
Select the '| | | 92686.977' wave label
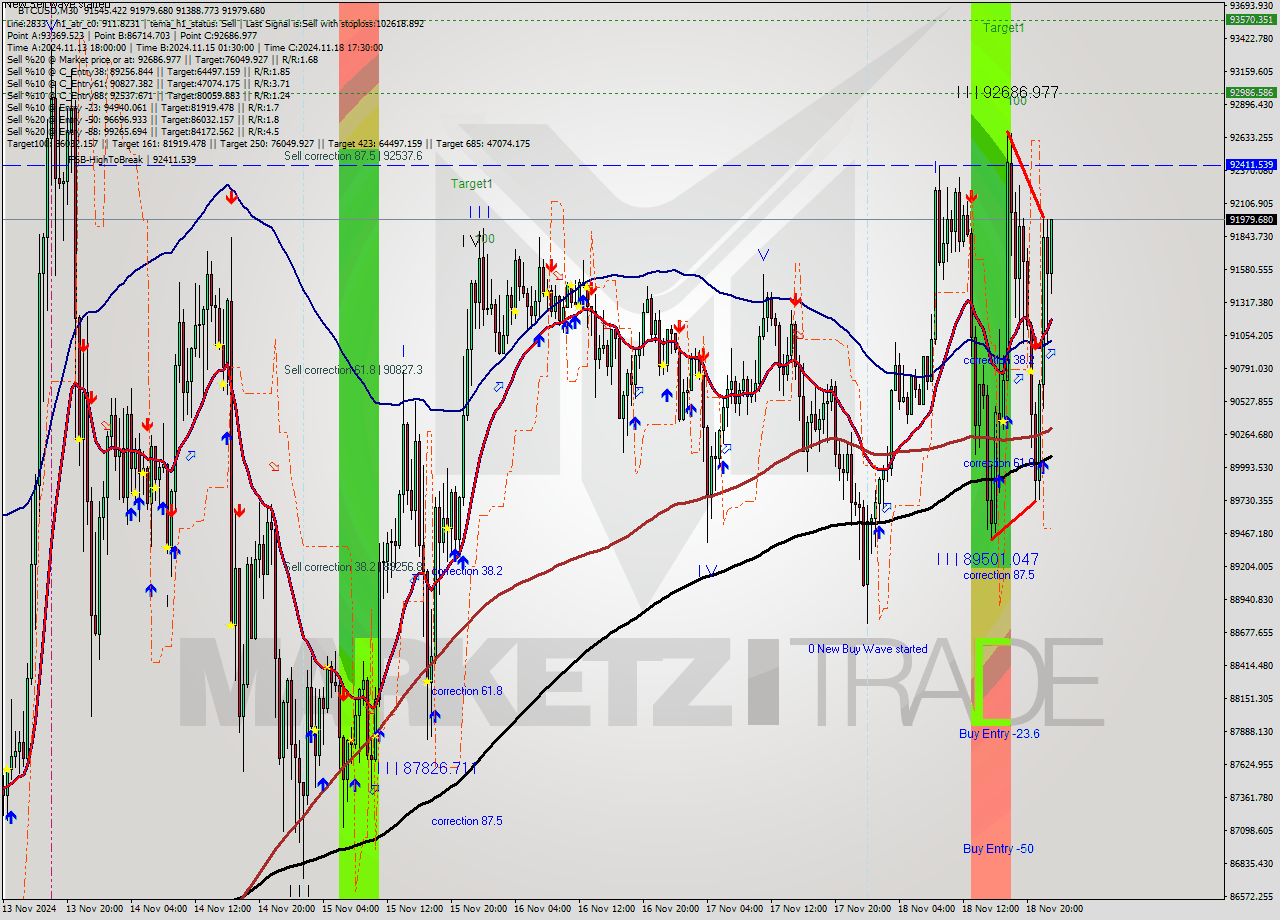[x=1007, y=92]
